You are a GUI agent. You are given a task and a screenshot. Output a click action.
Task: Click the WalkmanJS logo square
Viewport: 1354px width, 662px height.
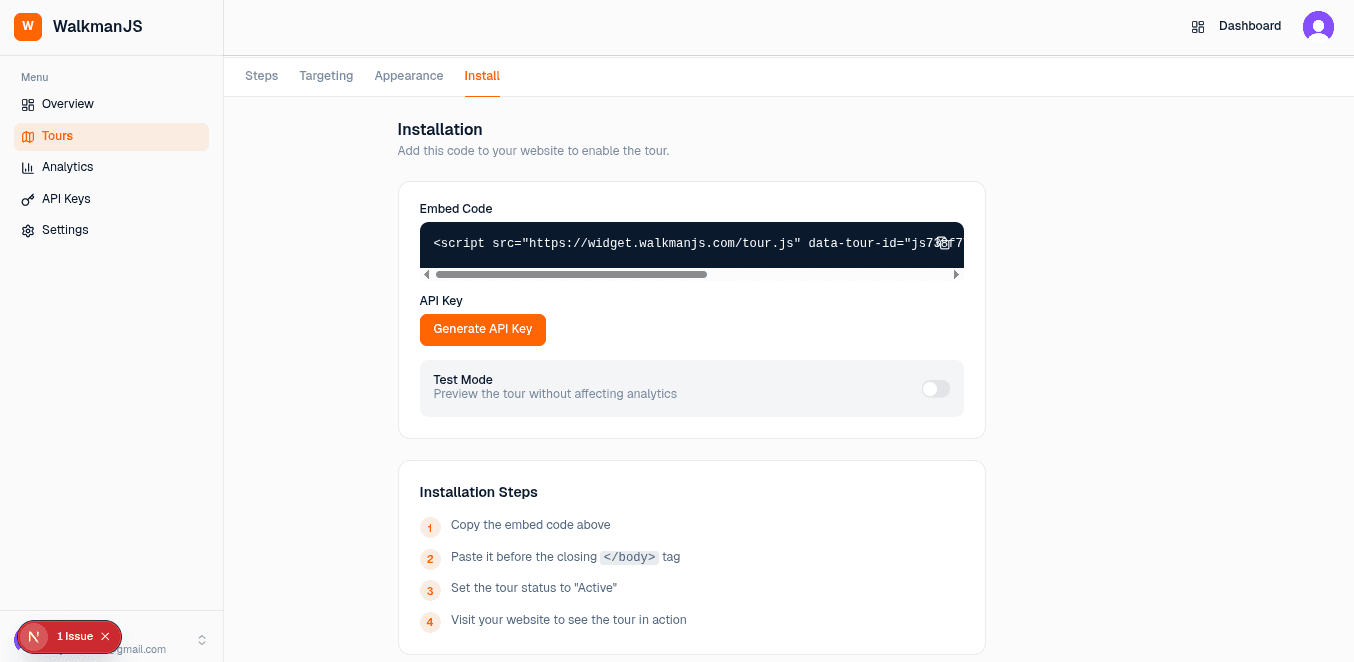27,26
